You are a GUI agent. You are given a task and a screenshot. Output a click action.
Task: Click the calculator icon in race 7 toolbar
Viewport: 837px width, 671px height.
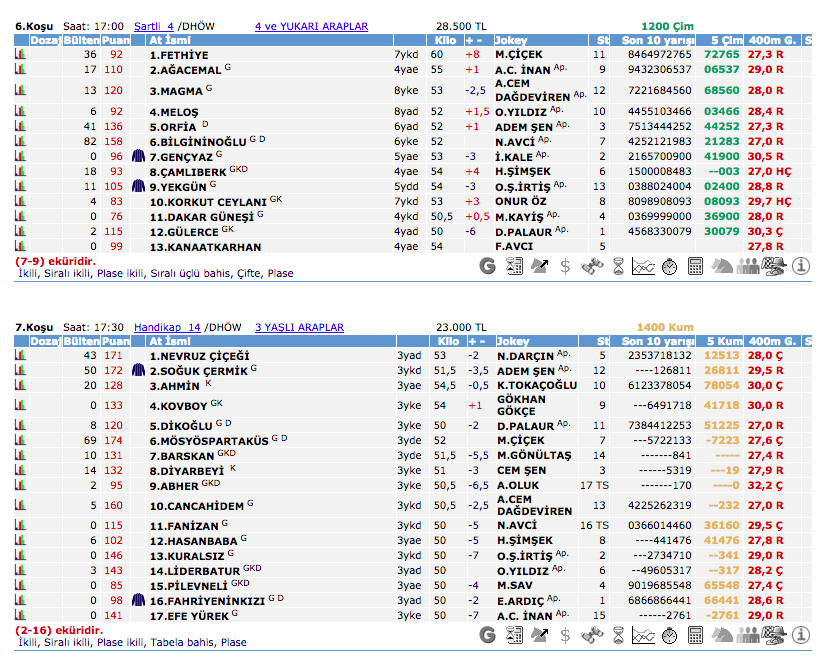pyautogui.click(x=696, y=635)
